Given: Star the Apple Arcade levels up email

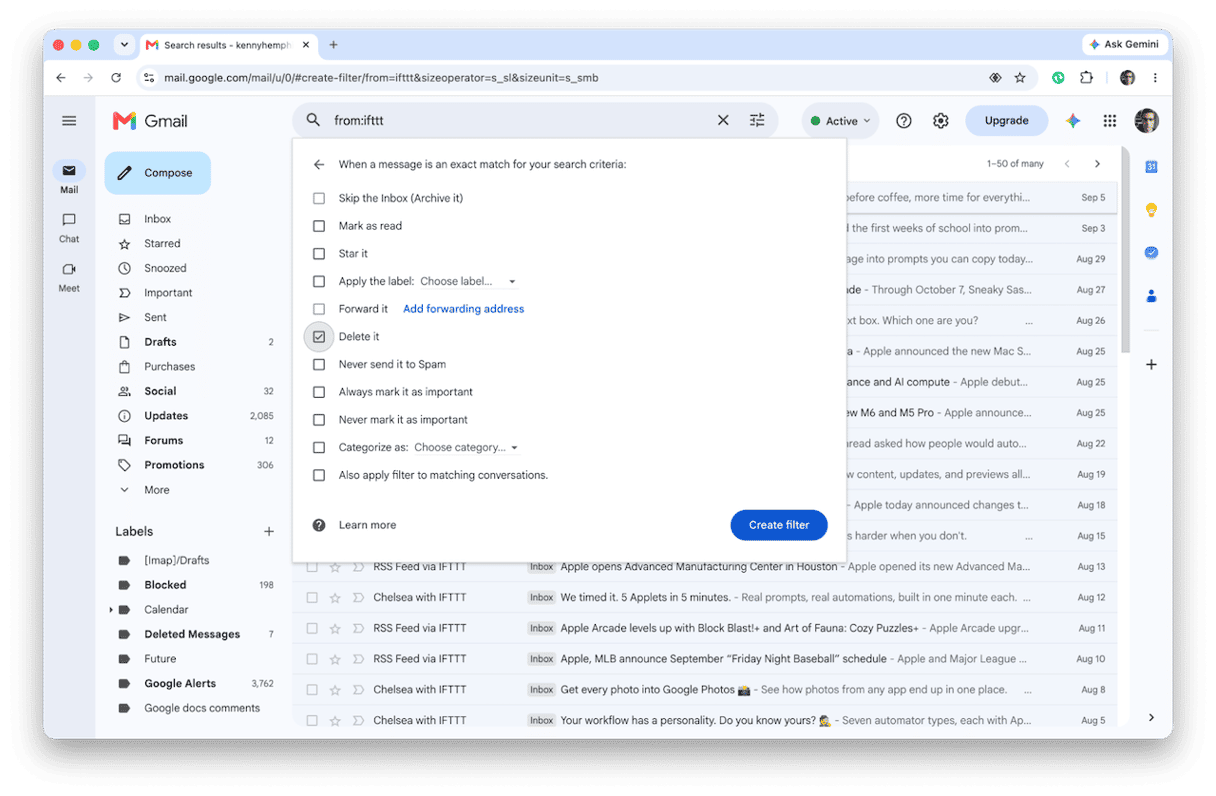Looking at the screenshot, I should 335,628.
